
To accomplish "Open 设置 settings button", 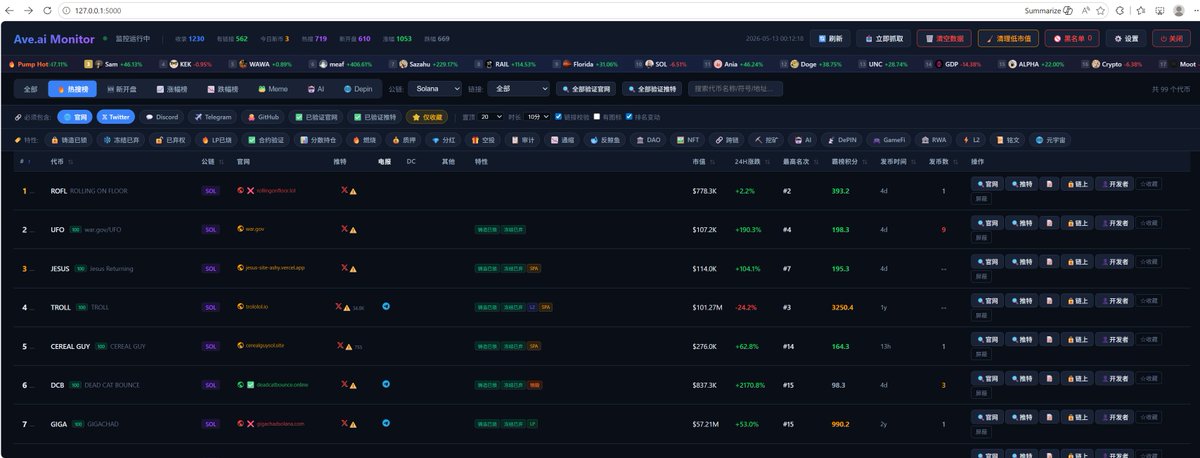I will pyautogui.click(x=1126, y=39).
